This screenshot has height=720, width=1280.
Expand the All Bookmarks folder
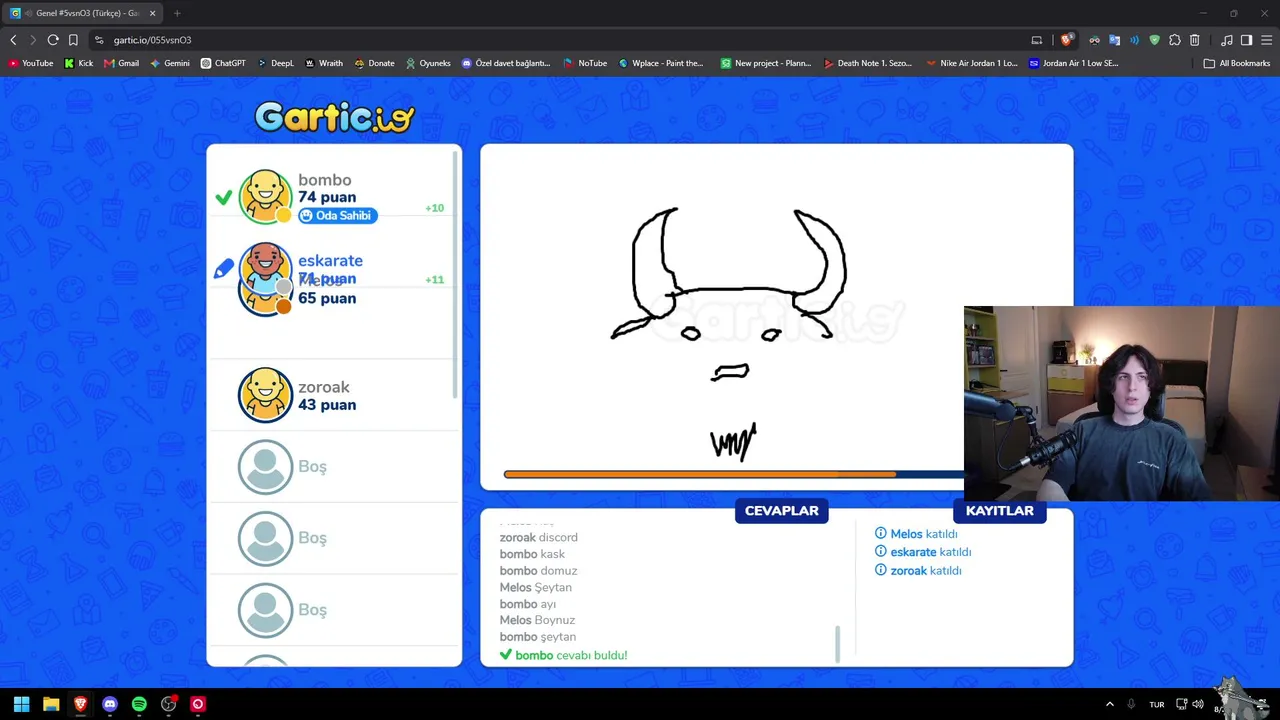1237,63
